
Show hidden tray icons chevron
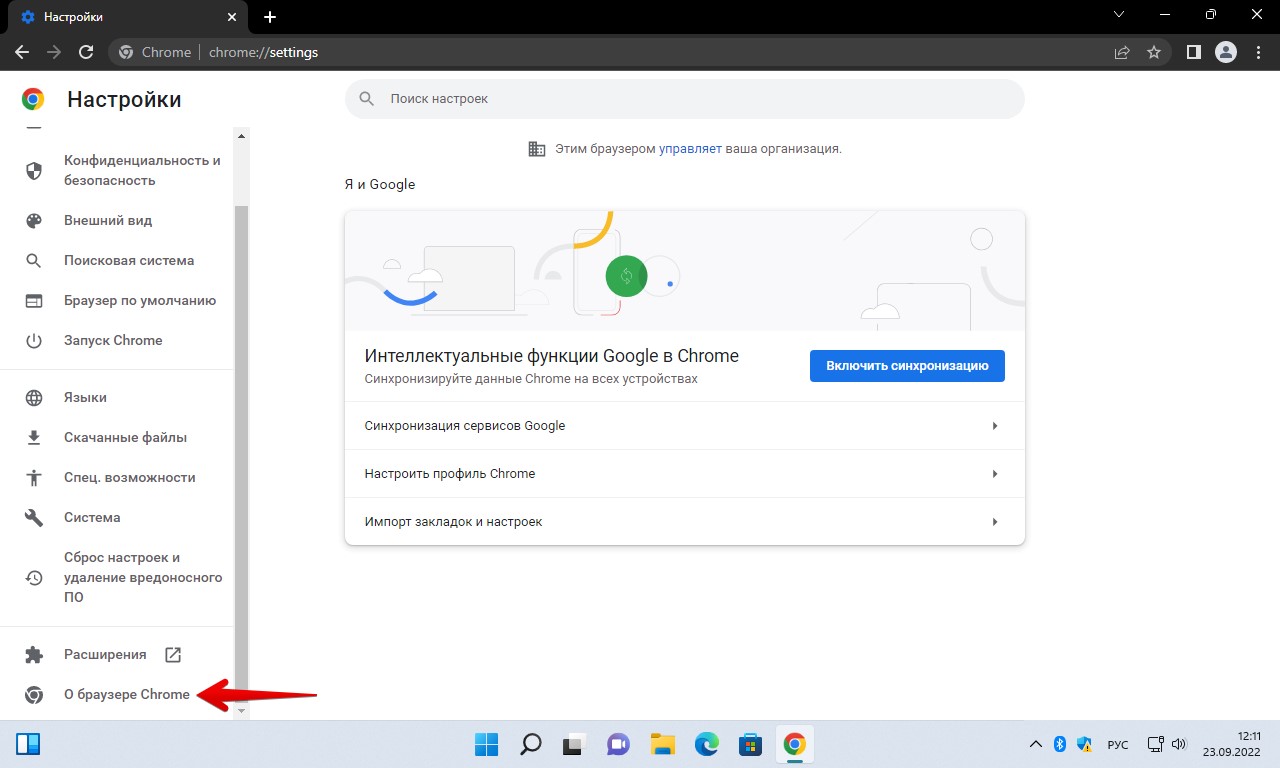pyautogui.click(x=1036, y=745)
